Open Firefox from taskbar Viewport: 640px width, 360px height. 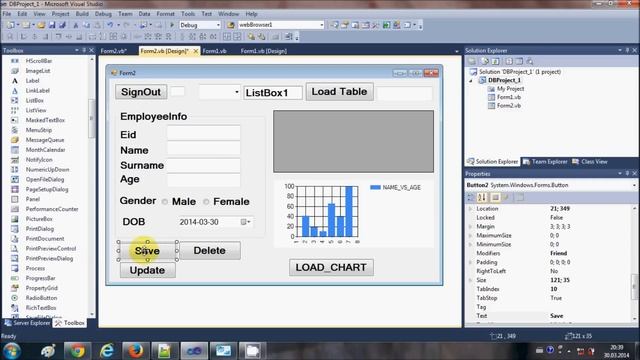[135, 351]
